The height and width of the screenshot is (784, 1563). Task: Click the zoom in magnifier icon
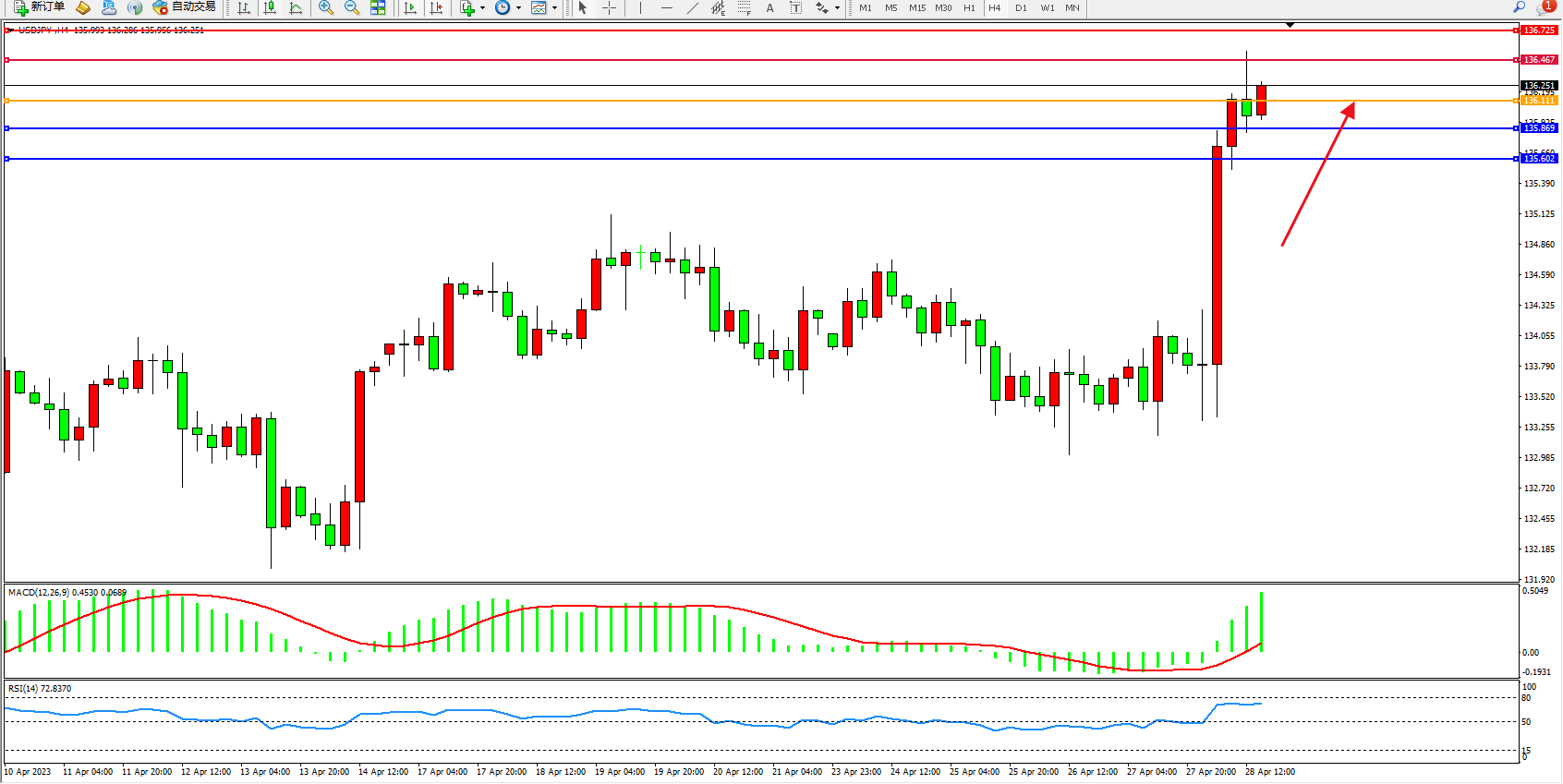326,7
